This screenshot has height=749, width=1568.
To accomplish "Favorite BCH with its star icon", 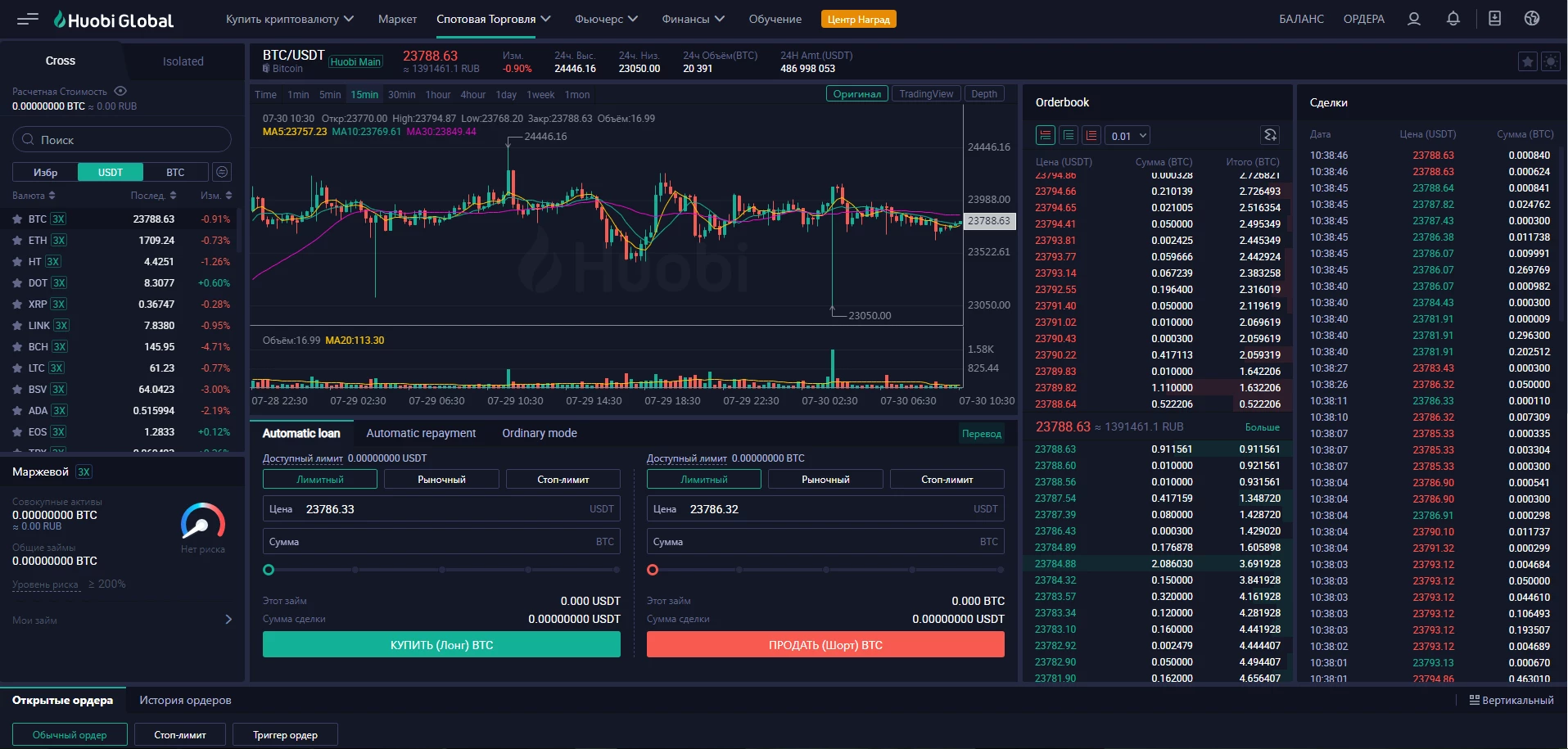I will (x=17, y=347).
